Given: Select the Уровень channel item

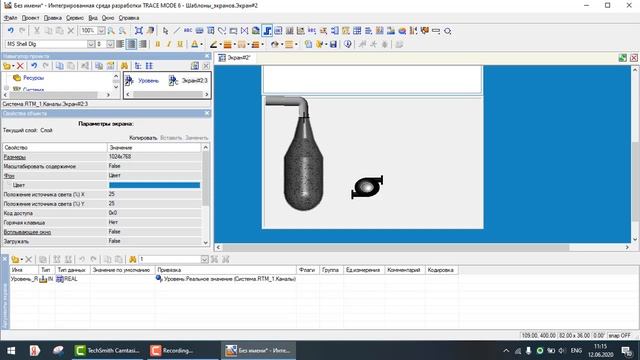Looking at the screenshot, I should coord(142,81).
